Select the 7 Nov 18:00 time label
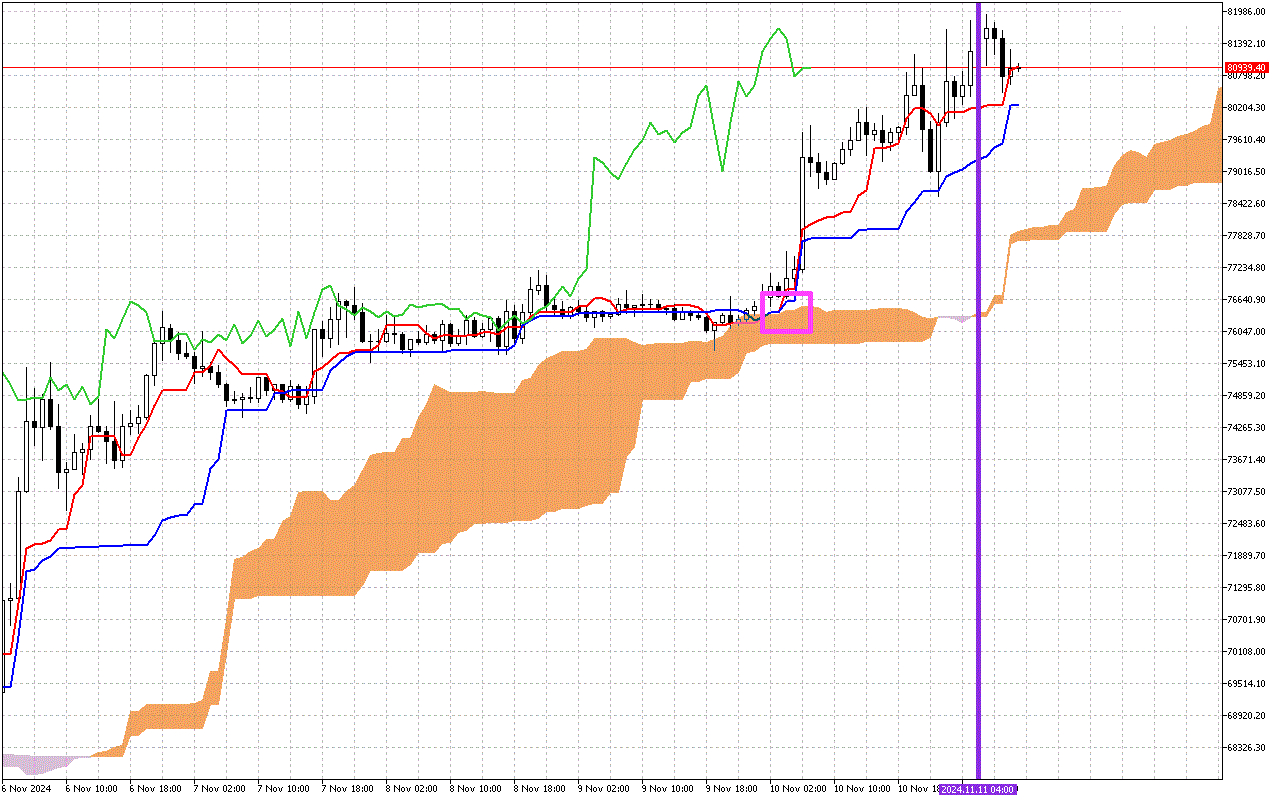 click(x=347, y=789)
